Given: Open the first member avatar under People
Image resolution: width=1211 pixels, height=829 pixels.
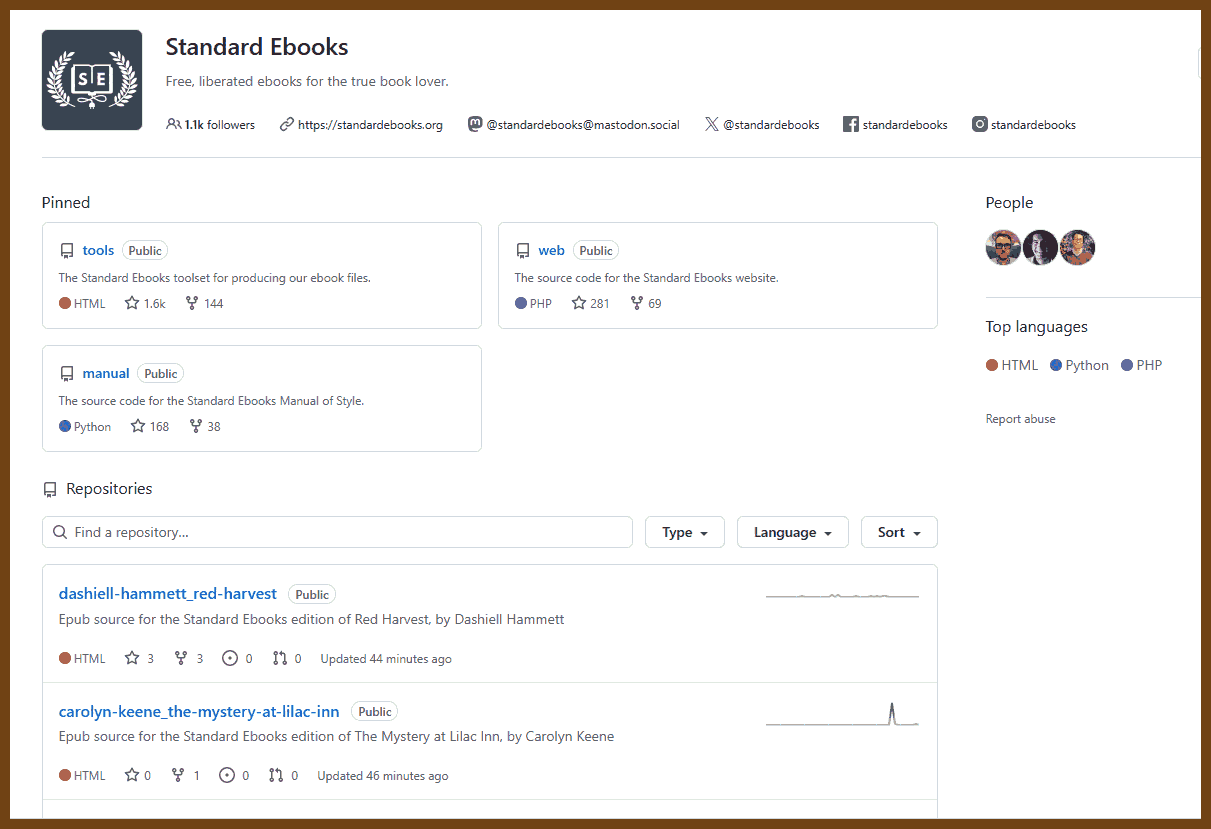Looking at the screenshot, I should (1003, 247).
